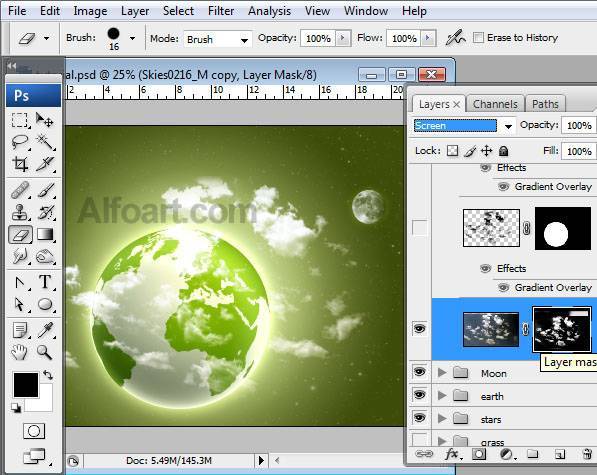Add layer mask from panel bottom
597x475 pixels.
click(479, 454)
